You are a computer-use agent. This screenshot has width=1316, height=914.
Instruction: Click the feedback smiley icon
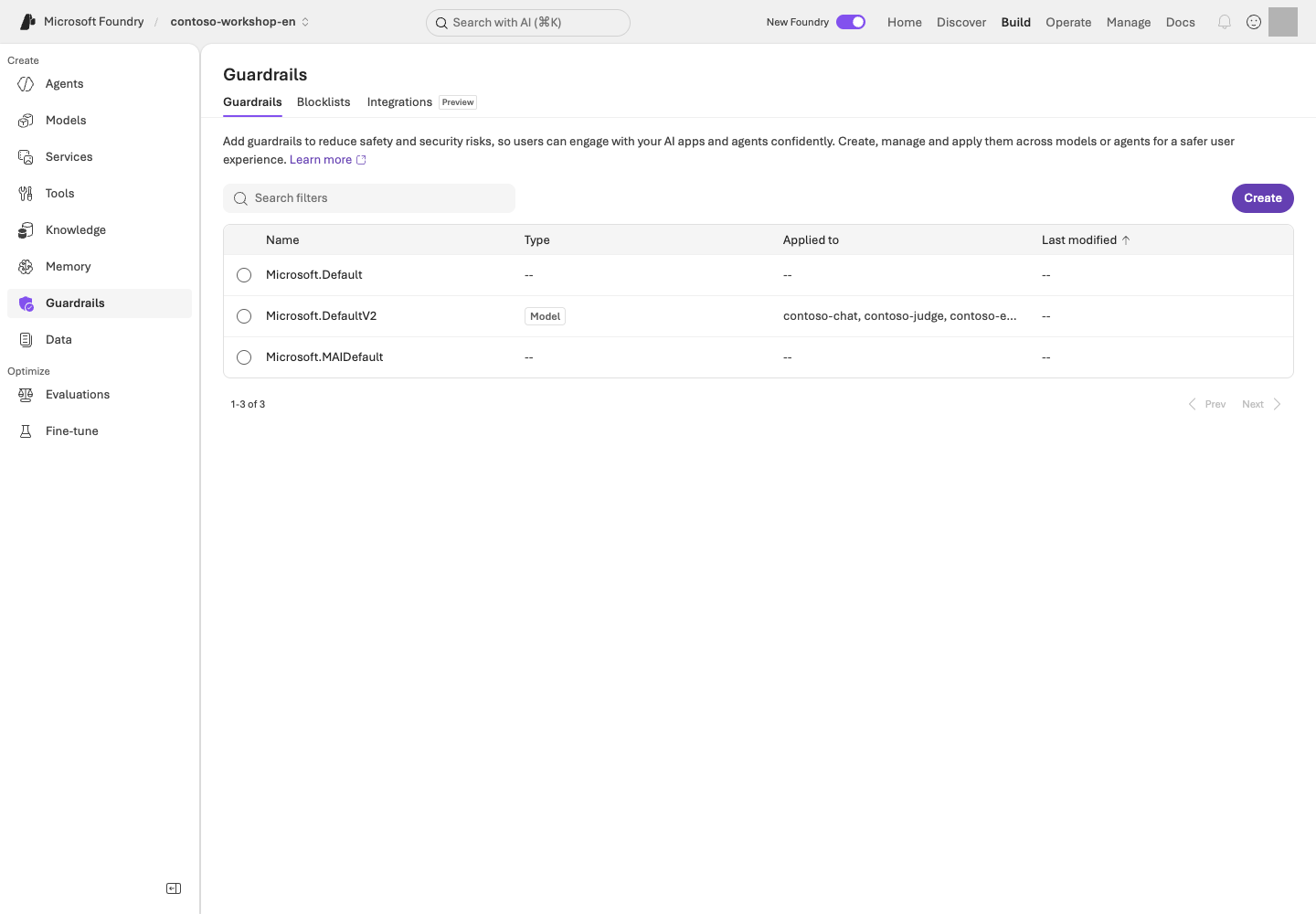[x=1254, y=22]
